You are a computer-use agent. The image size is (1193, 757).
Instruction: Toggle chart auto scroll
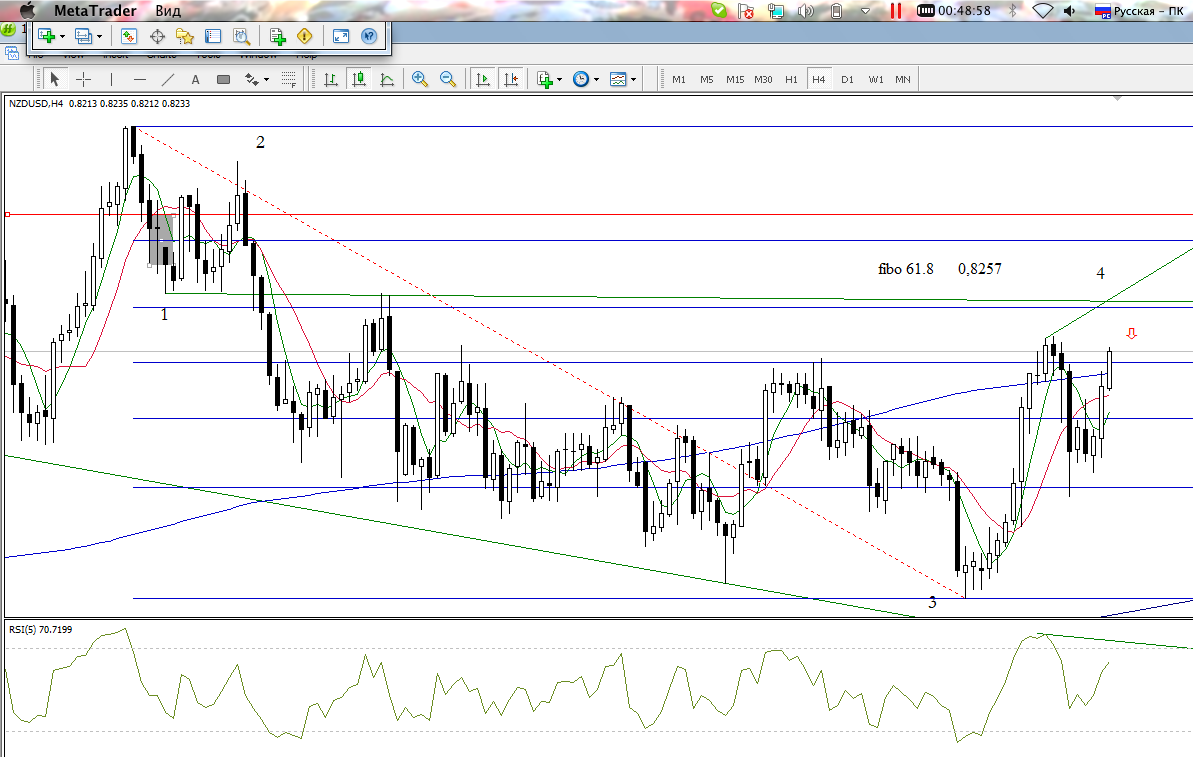coord(482,79)
